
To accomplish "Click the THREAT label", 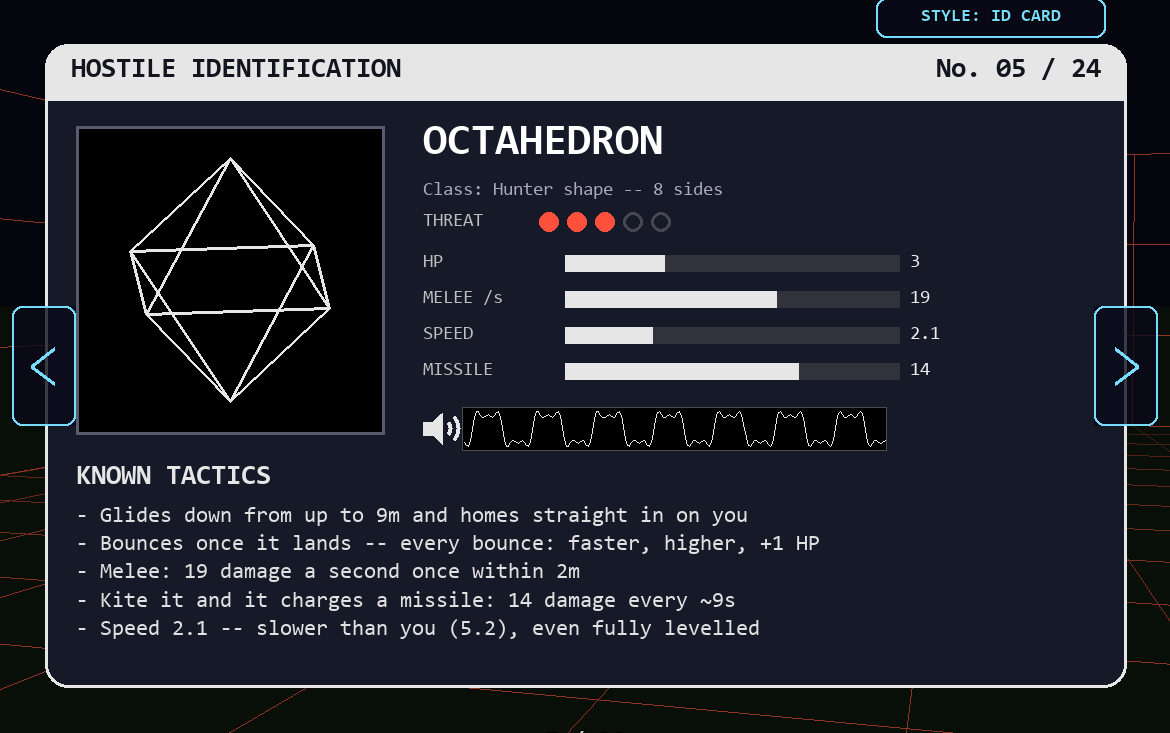I will tap(452, 220).
